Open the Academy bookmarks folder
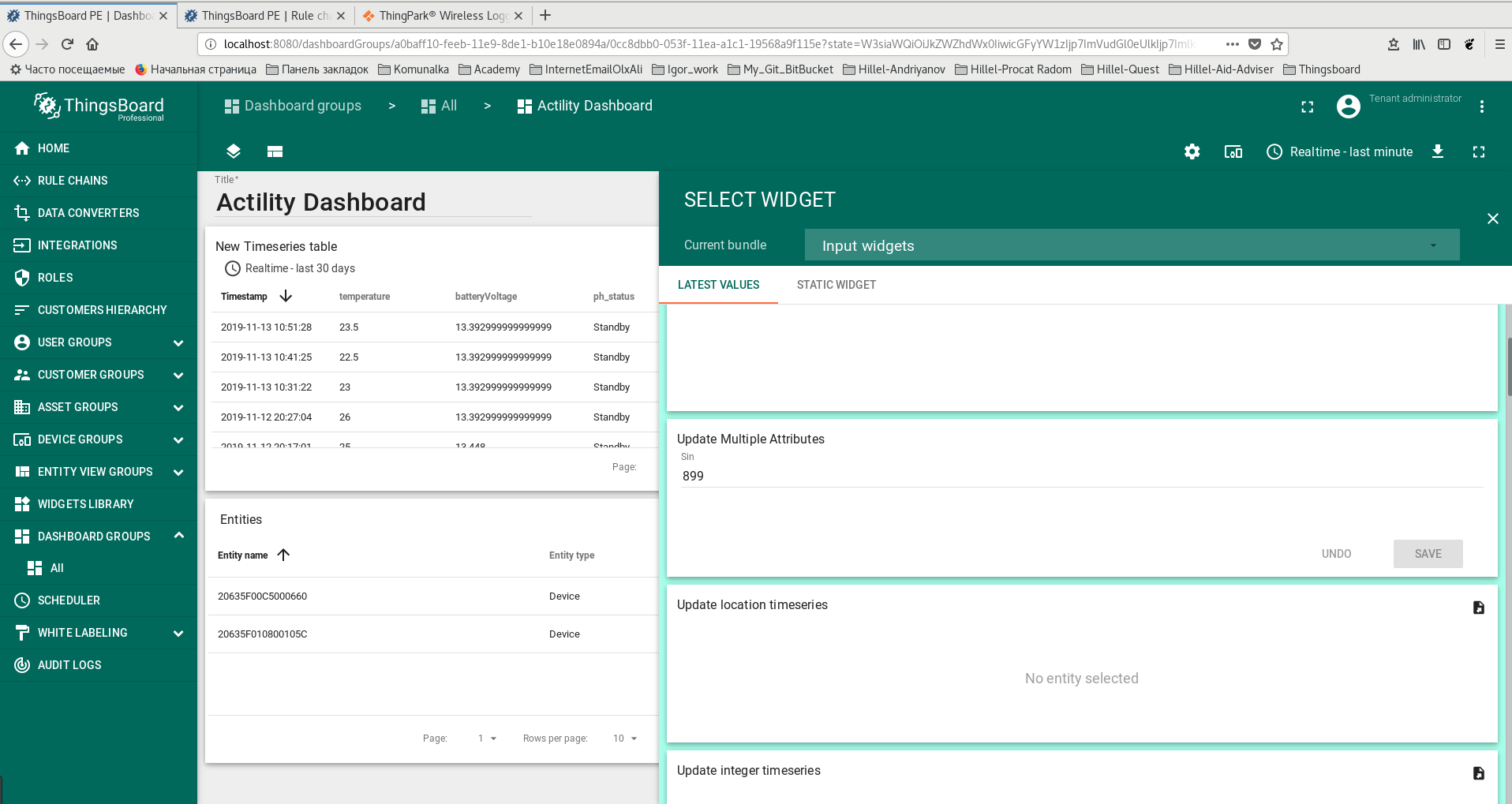Image resolution: width=1512 pixels, height=804 pixels. click(x=489, y=69)
